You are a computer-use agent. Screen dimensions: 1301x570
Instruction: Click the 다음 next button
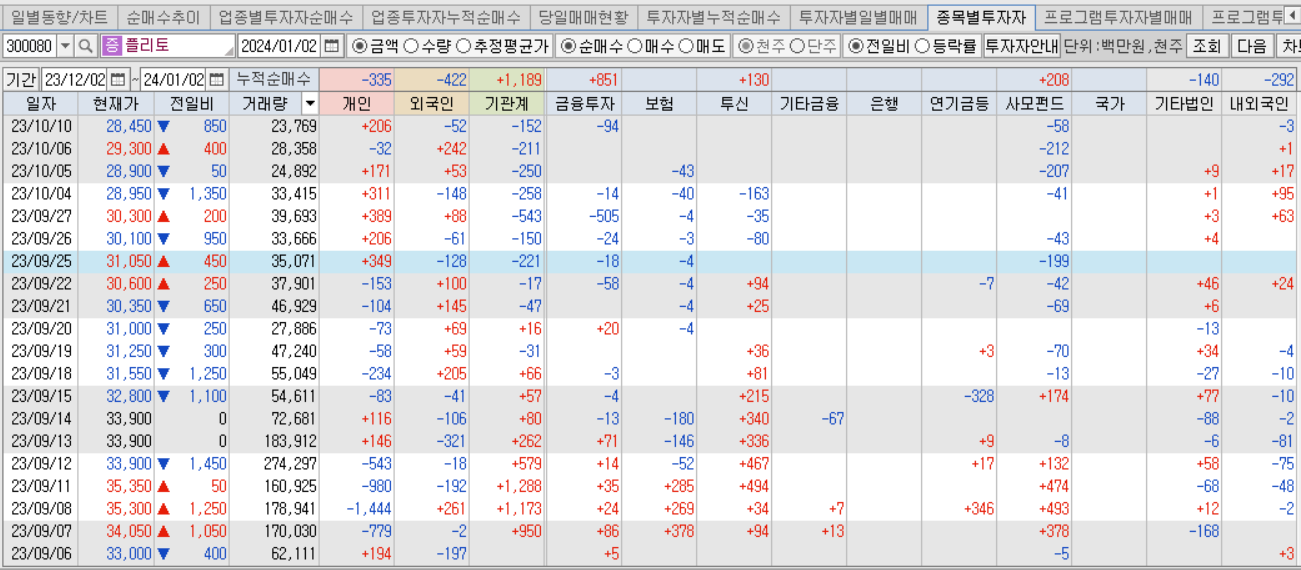pos(1251,46)
